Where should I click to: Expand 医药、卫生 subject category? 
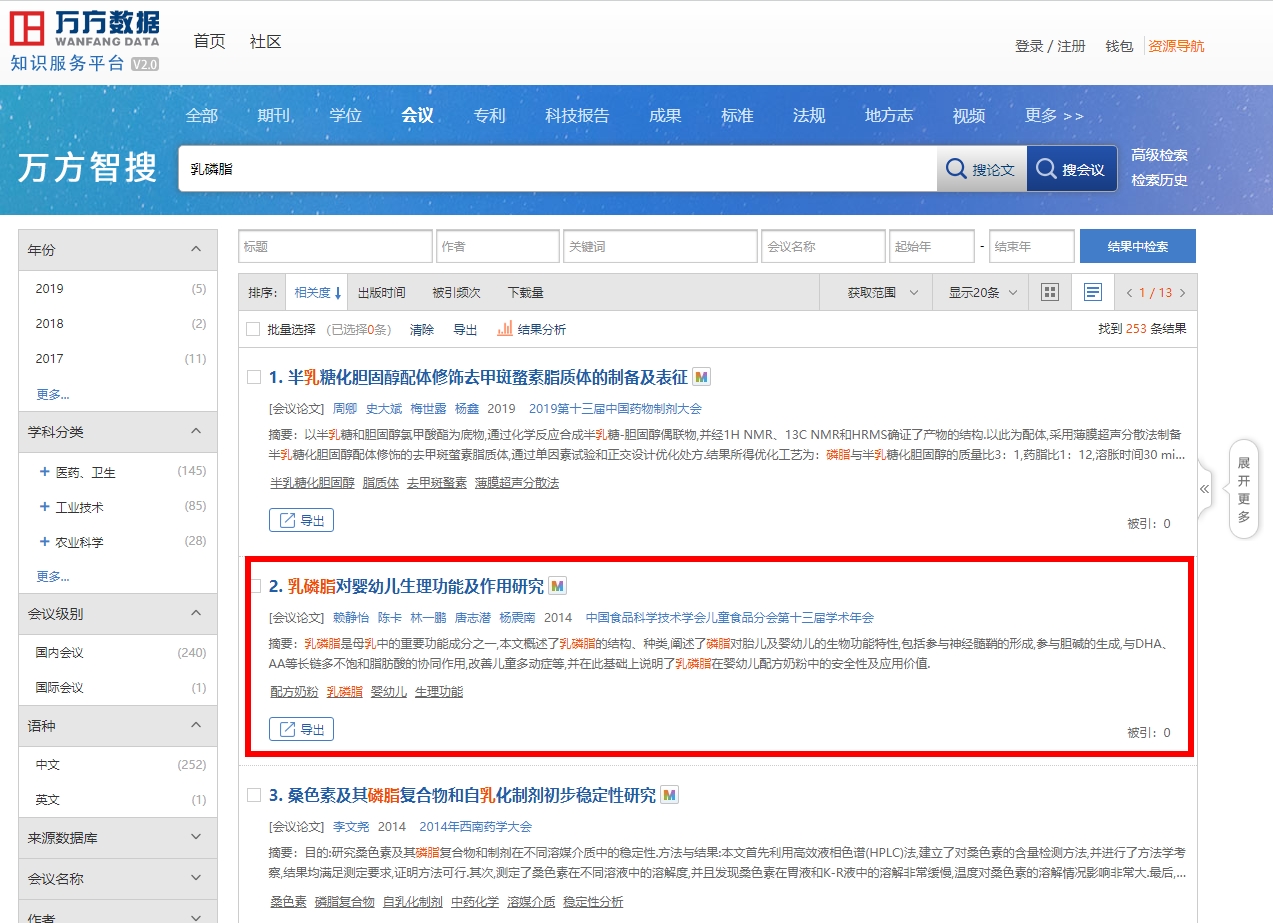44,472
